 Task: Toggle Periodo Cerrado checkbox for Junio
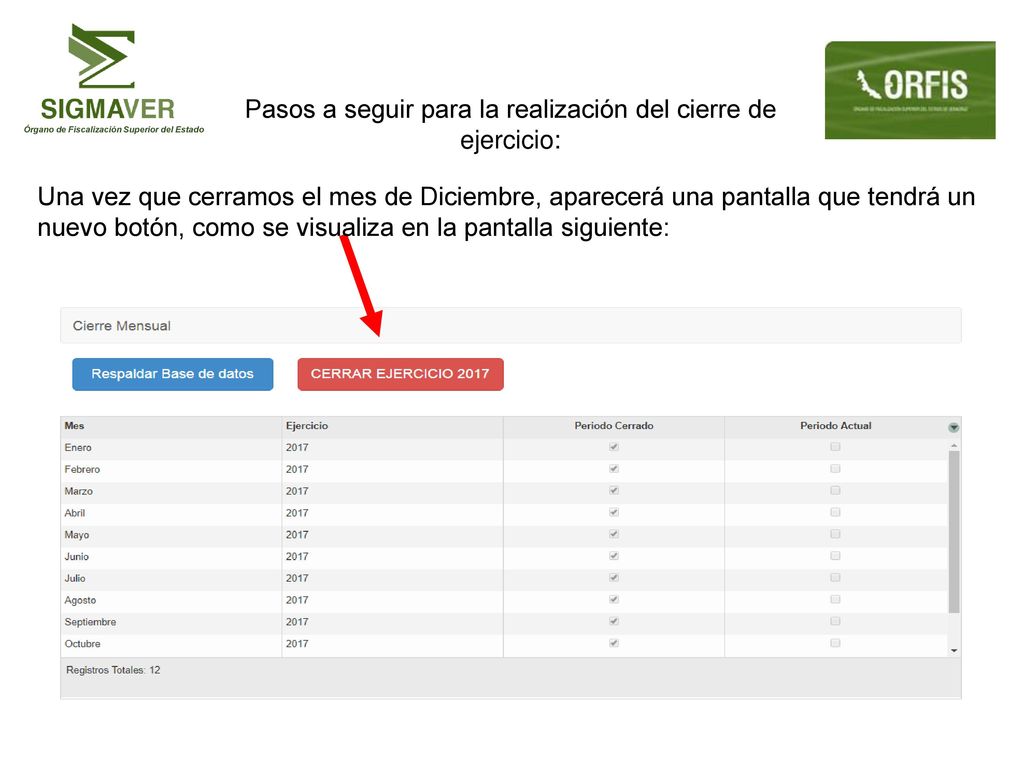[x=614, y=556]
